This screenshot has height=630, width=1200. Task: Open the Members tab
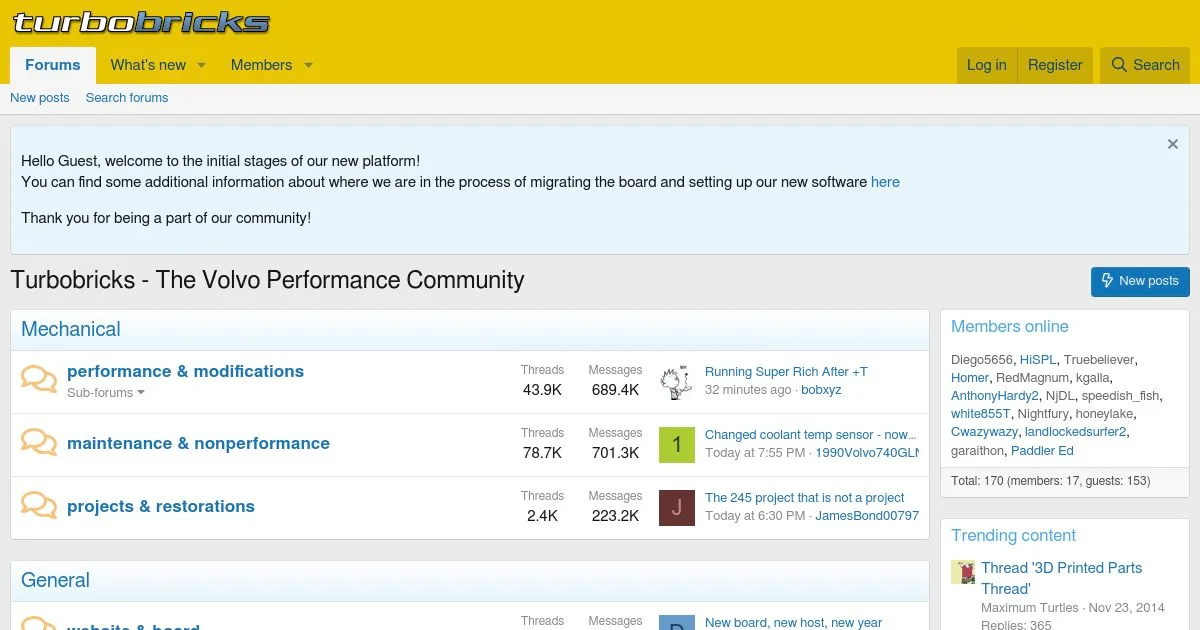[261, 65]
